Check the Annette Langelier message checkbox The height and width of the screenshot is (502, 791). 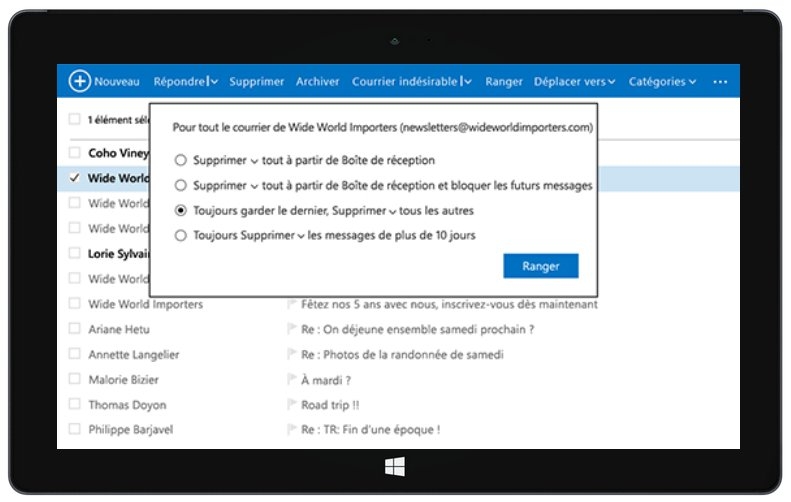75,354
